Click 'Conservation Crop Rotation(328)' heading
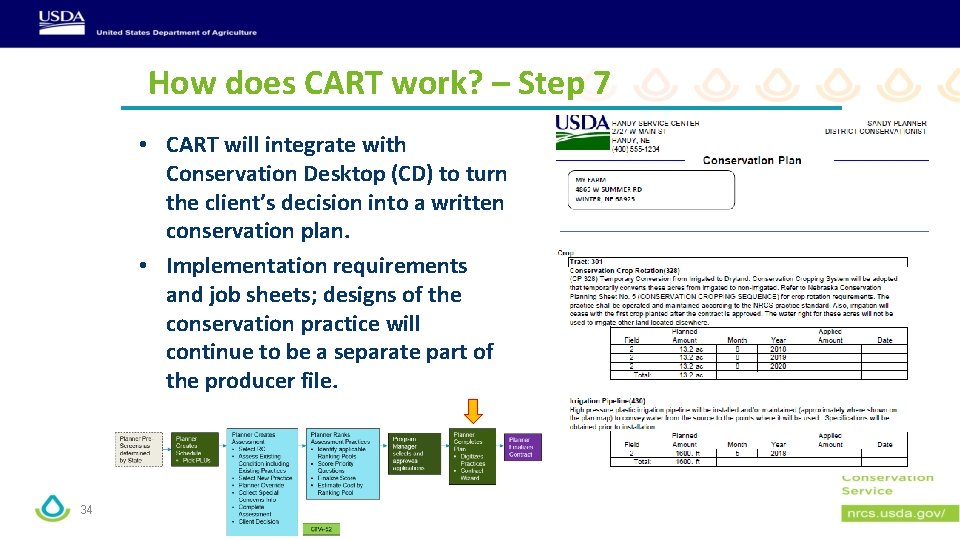Image resolution: width=960 pixels, height=540 pixels. [624, 270]
